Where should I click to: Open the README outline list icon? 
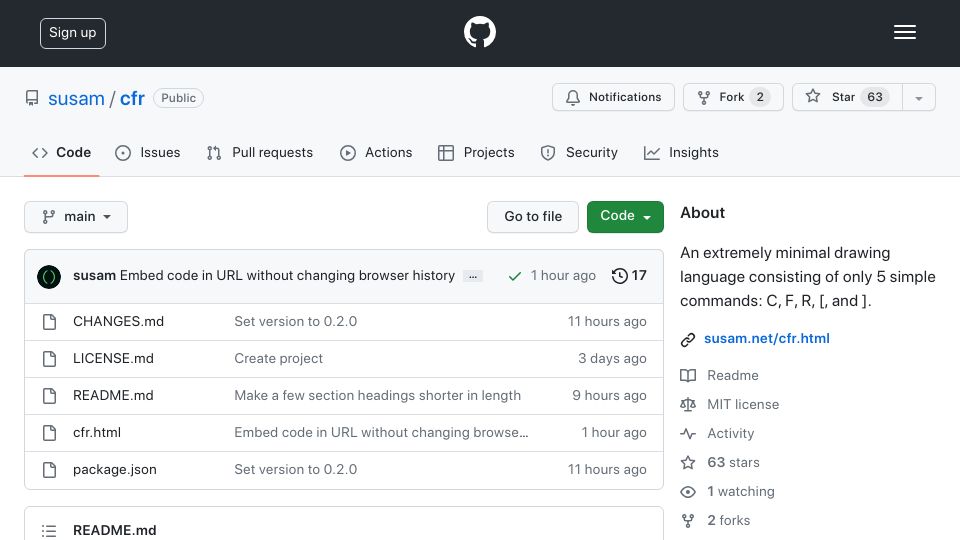coord(49,531)
